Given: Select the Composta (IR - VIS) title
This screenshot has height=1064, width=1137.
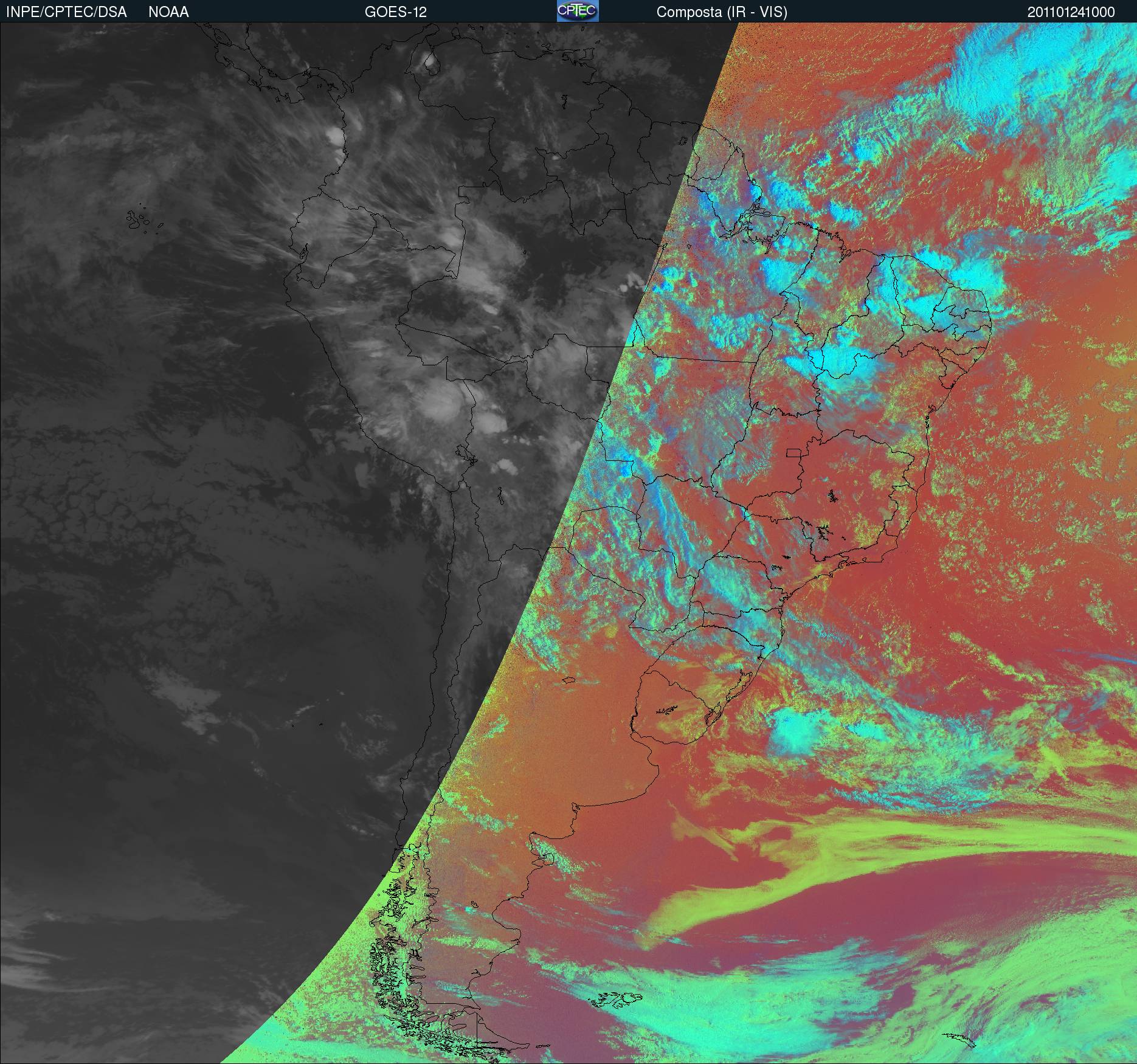Looking at the screenshot, I should pos(722,12).
